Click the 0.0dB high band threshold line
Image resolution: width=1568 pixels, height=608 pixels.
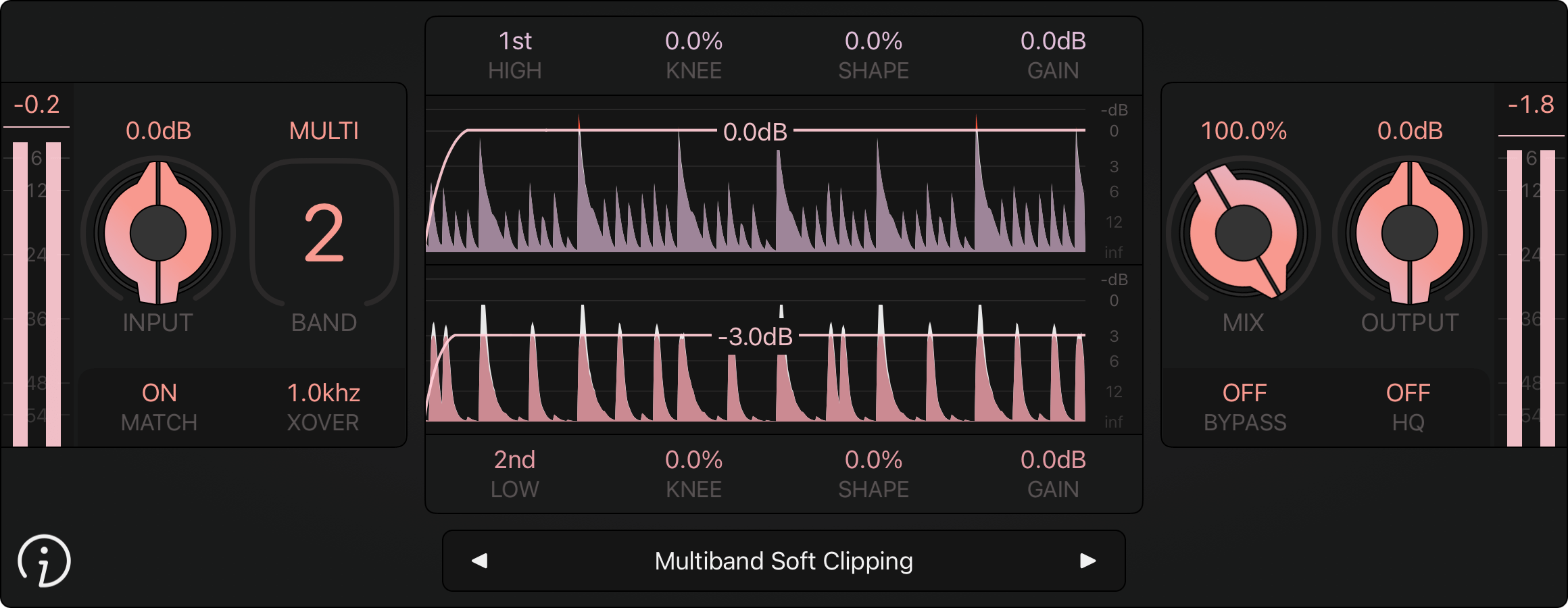[756, 132]
